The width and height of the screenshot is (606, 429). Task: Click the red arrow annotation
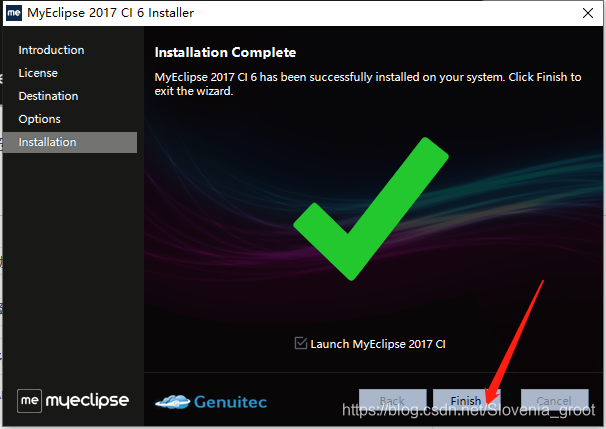(515, 342)
